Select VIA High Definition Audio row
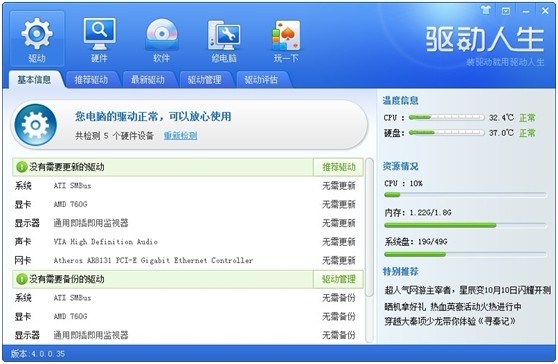558x364 pixels. [188, 242]
